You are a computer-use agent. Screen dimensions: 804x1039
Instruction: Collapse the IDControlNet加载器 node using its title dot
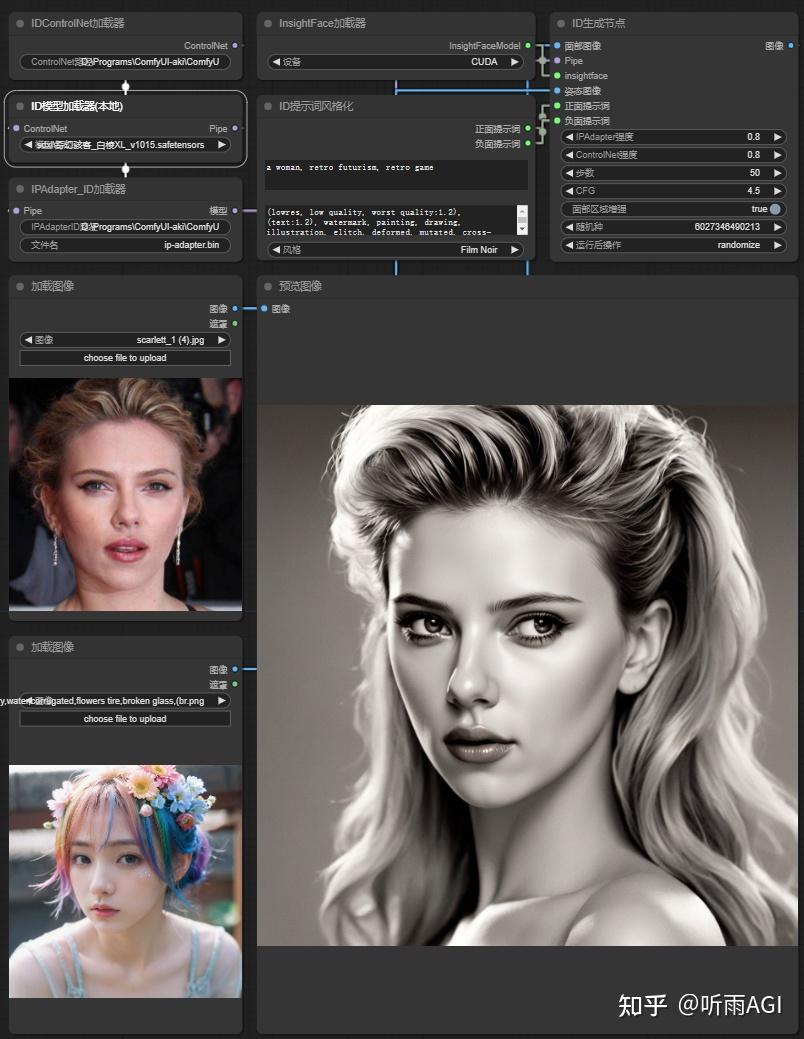(20, 23)
